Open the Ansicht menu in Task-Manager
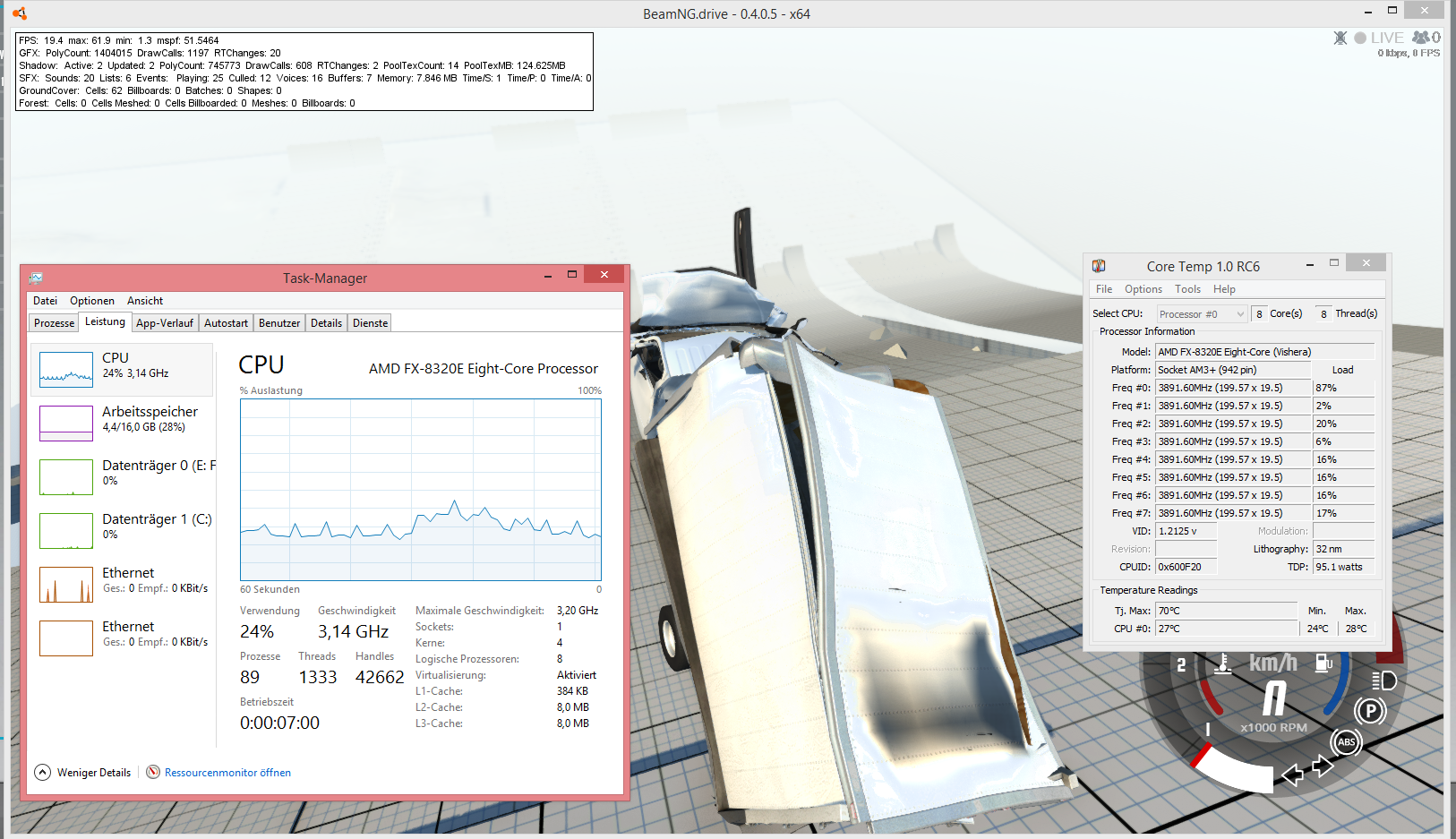The image size is (1456, 839). click(x=145, y=301)
